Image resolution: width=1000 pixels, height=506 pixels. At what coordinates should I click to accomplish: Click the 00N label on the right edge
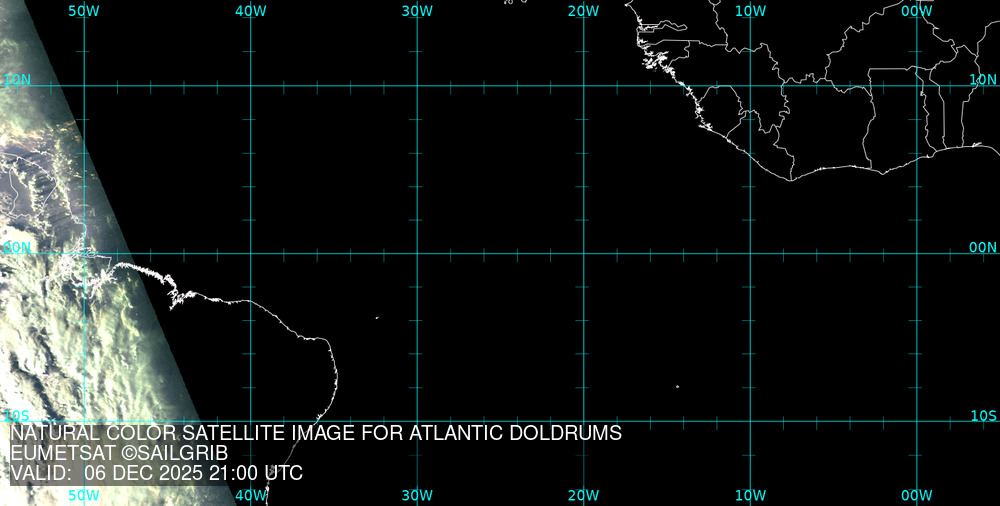pos(983,247)
